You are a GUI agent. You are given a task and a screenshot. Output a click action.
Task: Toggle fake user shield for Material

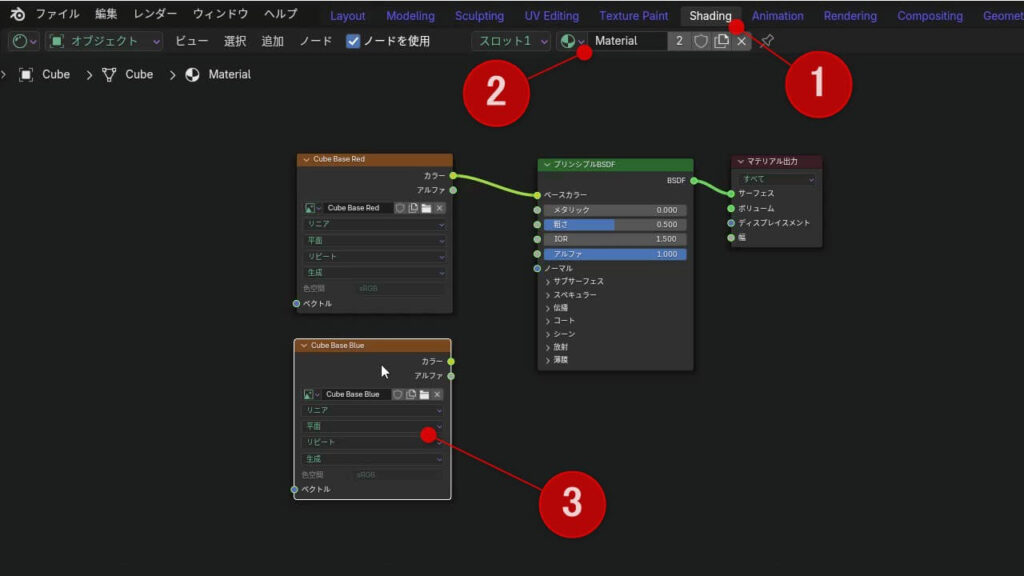tap(701, 41)
